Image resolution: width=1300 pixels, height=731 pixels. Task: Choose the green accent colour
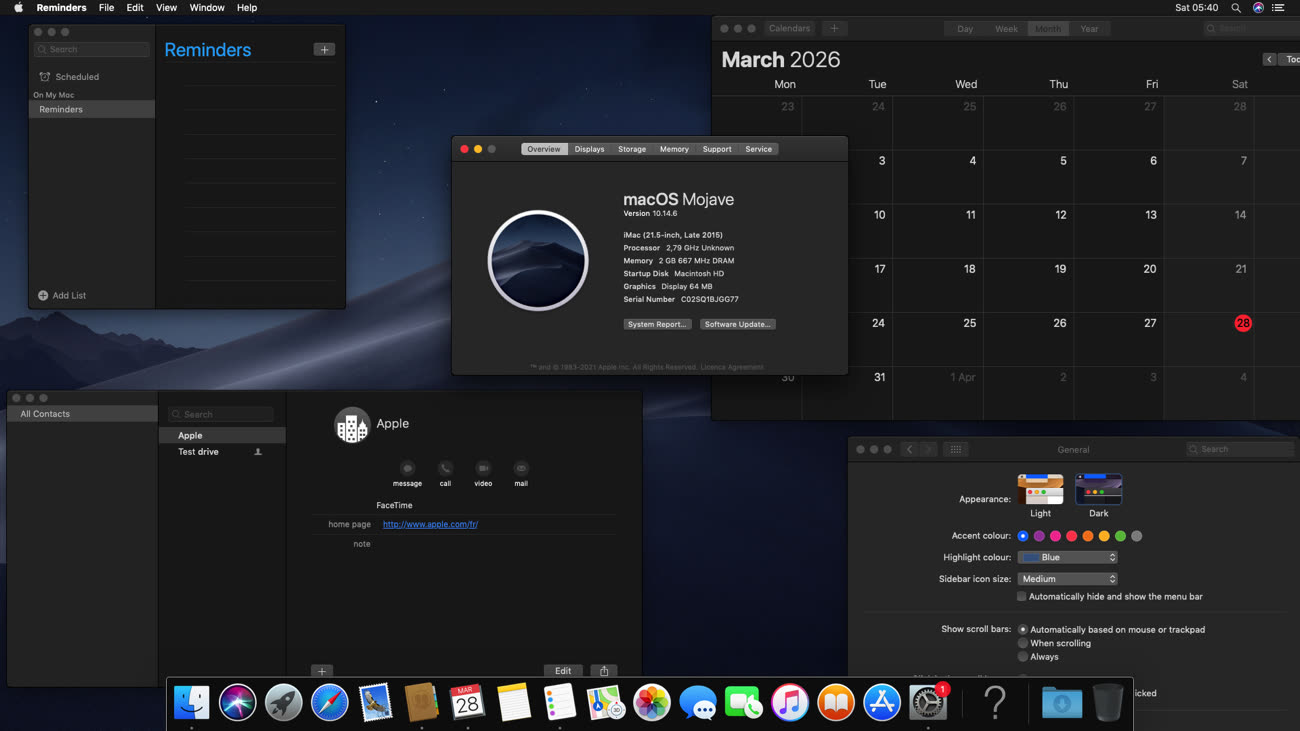pos(1120,536)
